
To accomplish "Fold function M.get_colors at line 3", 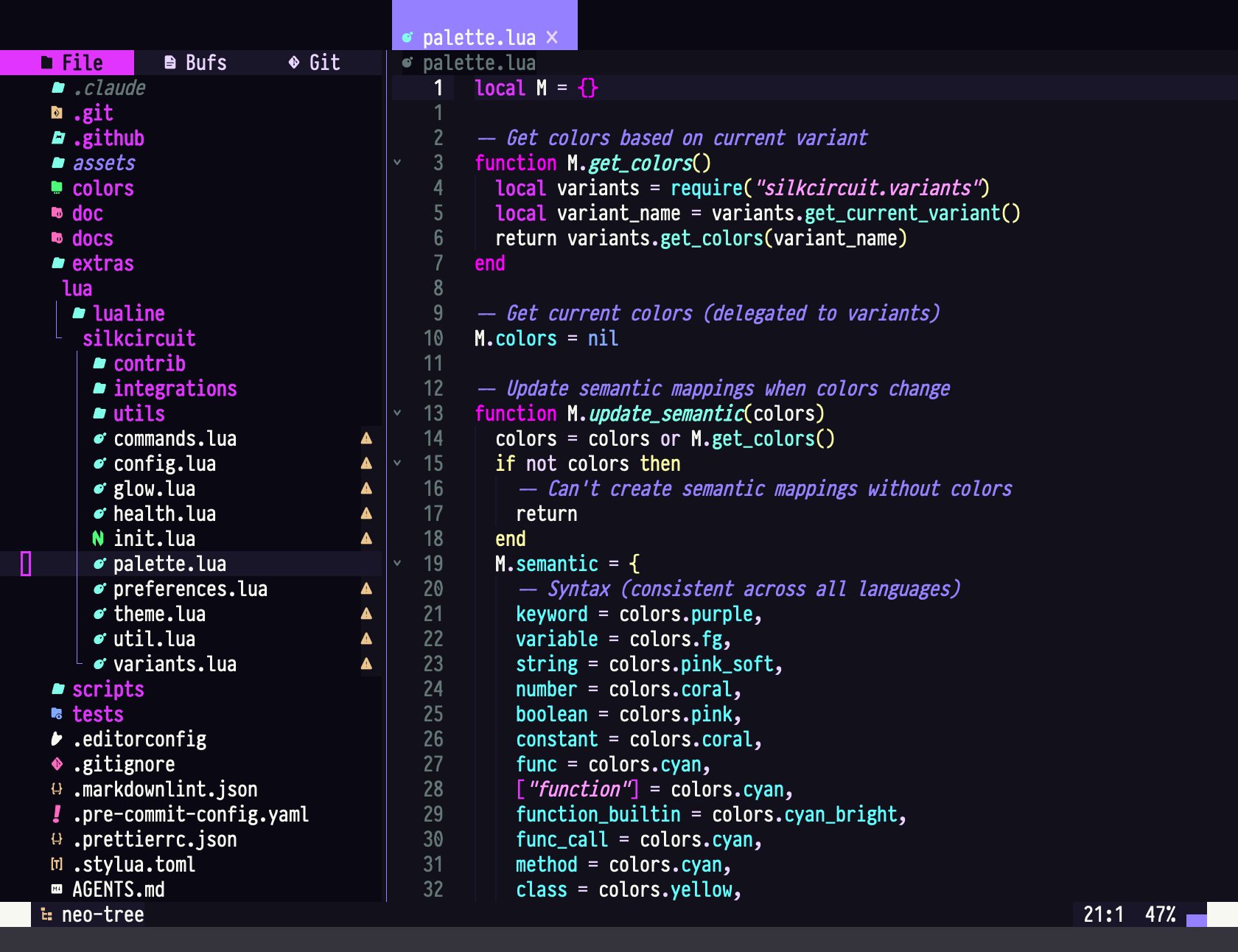I will [x=397, y=163].
